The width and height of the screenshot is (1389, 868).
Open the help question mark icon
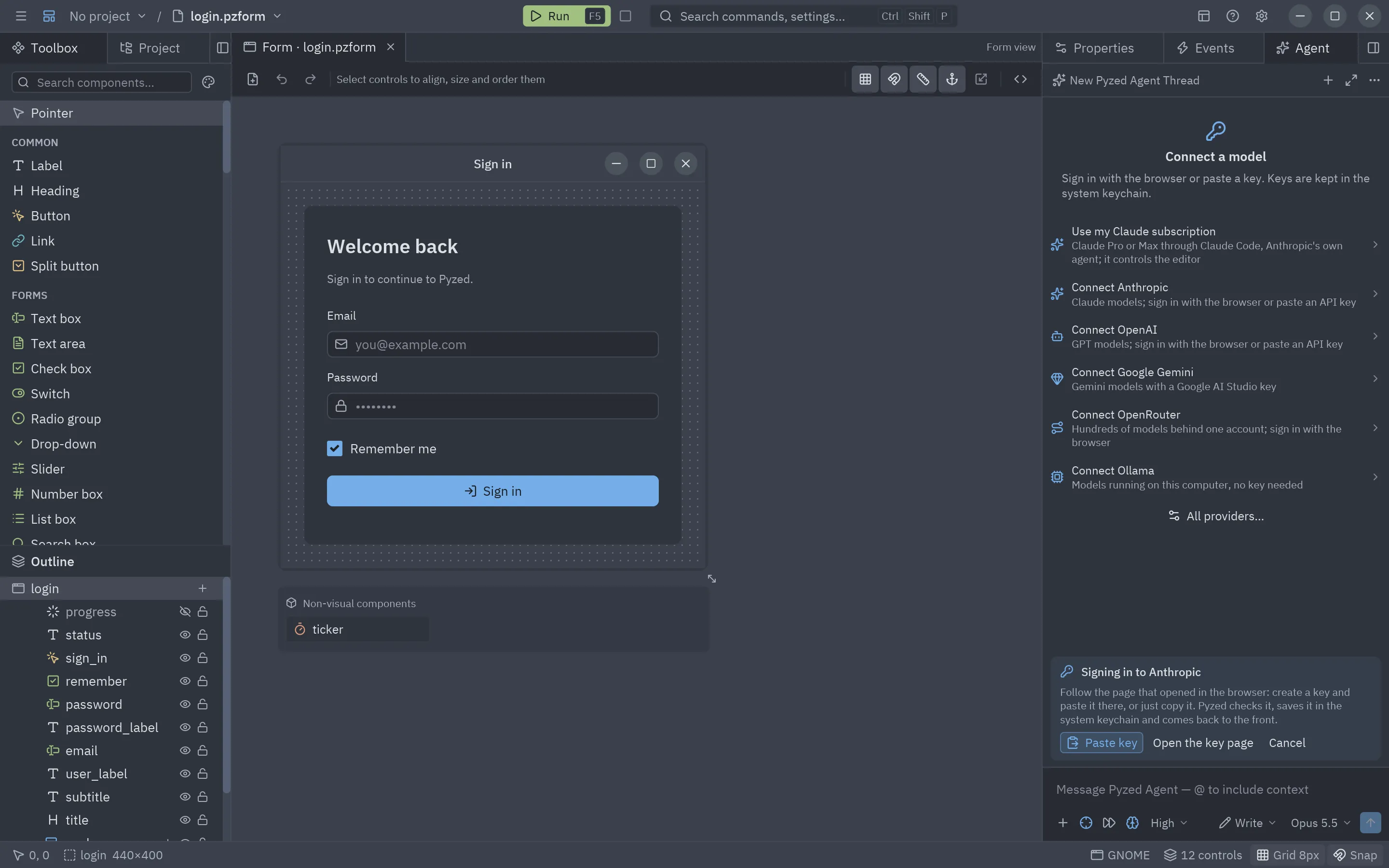coord(1232,16)
